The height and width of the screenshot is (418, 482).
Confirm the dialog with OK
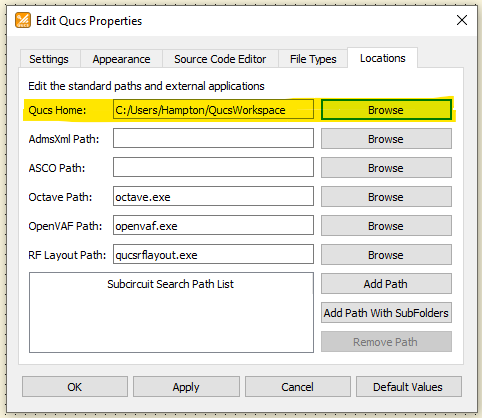click(75, 387)
